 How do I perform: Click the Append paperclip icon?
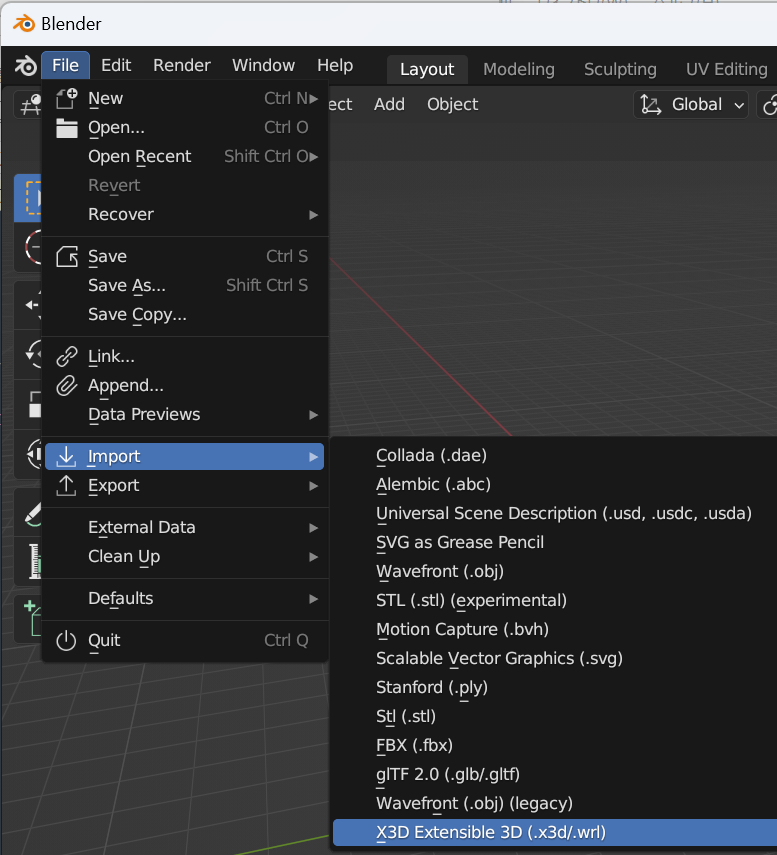[x=67, y=386]
